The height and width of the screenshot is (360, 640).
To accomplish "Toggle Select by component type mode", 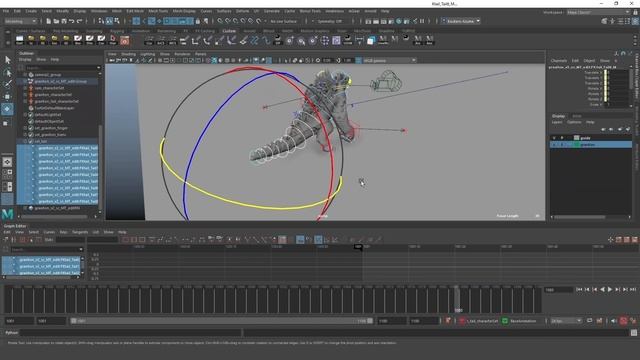I will click(x=117, y=21).
